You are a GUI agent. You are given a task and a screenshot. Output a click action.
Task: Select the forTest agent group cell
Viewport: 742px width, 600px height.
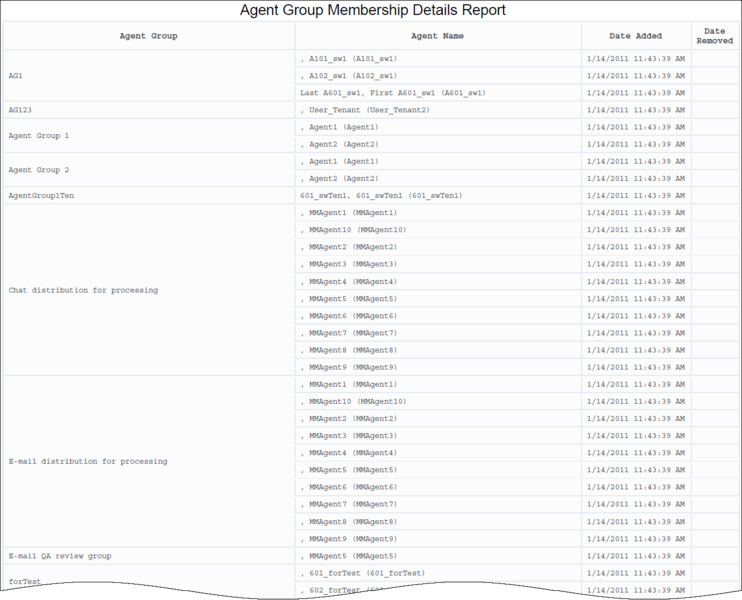pyautogui.click(x=24, y=581)
